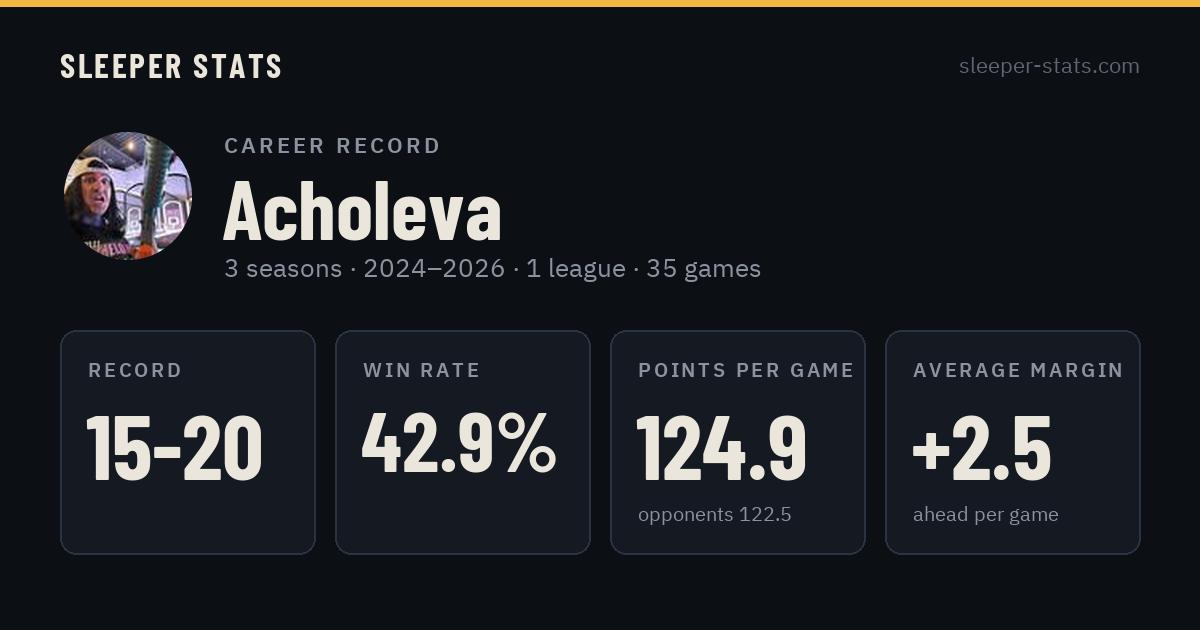Image resolution: width=1200 pixels, height=630 pixels.
Task: Select the 15-20 record value
Action: pos(175,448)
